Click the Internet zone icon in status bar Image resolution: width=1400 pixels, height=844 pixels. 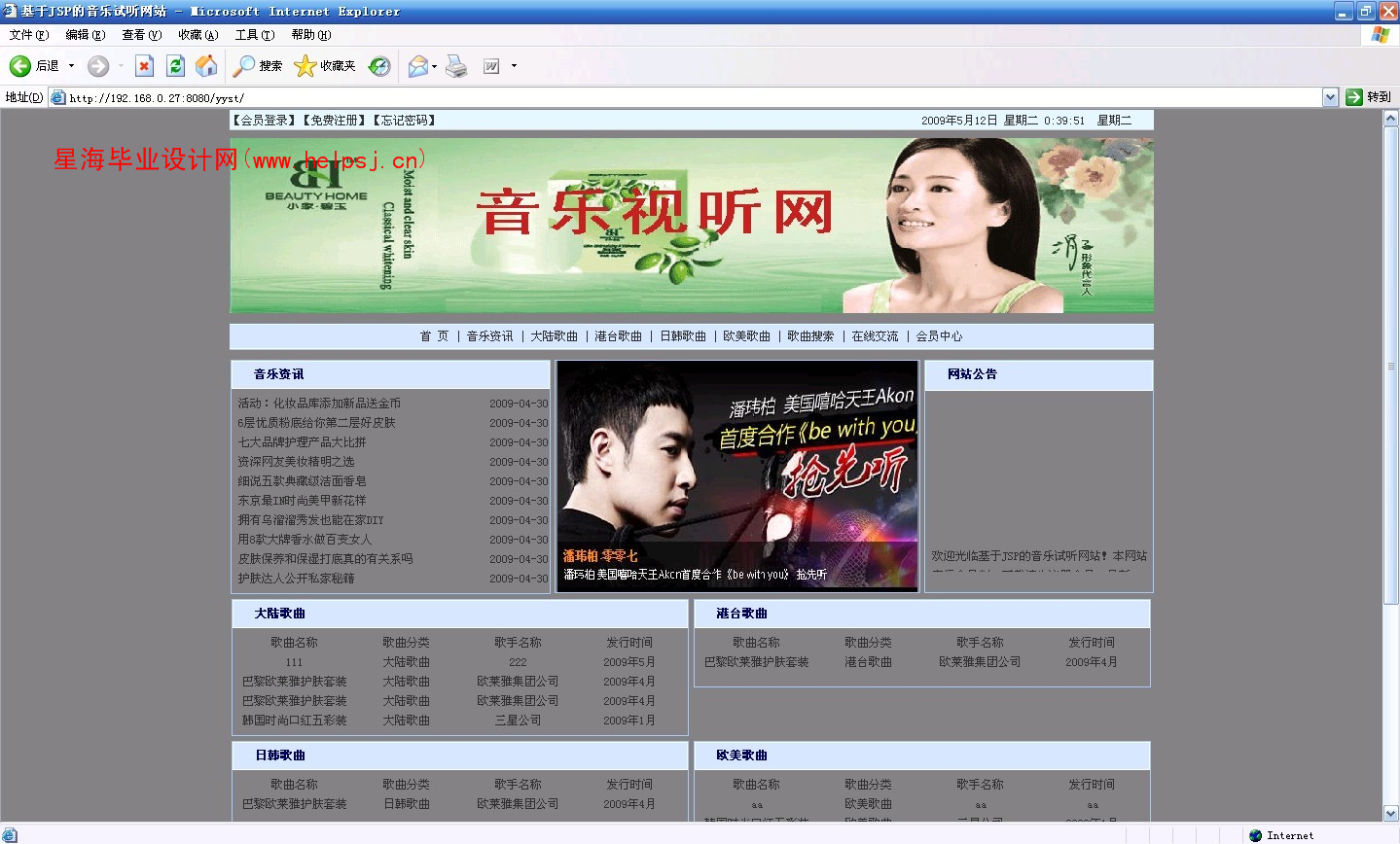coord(1256,835)
